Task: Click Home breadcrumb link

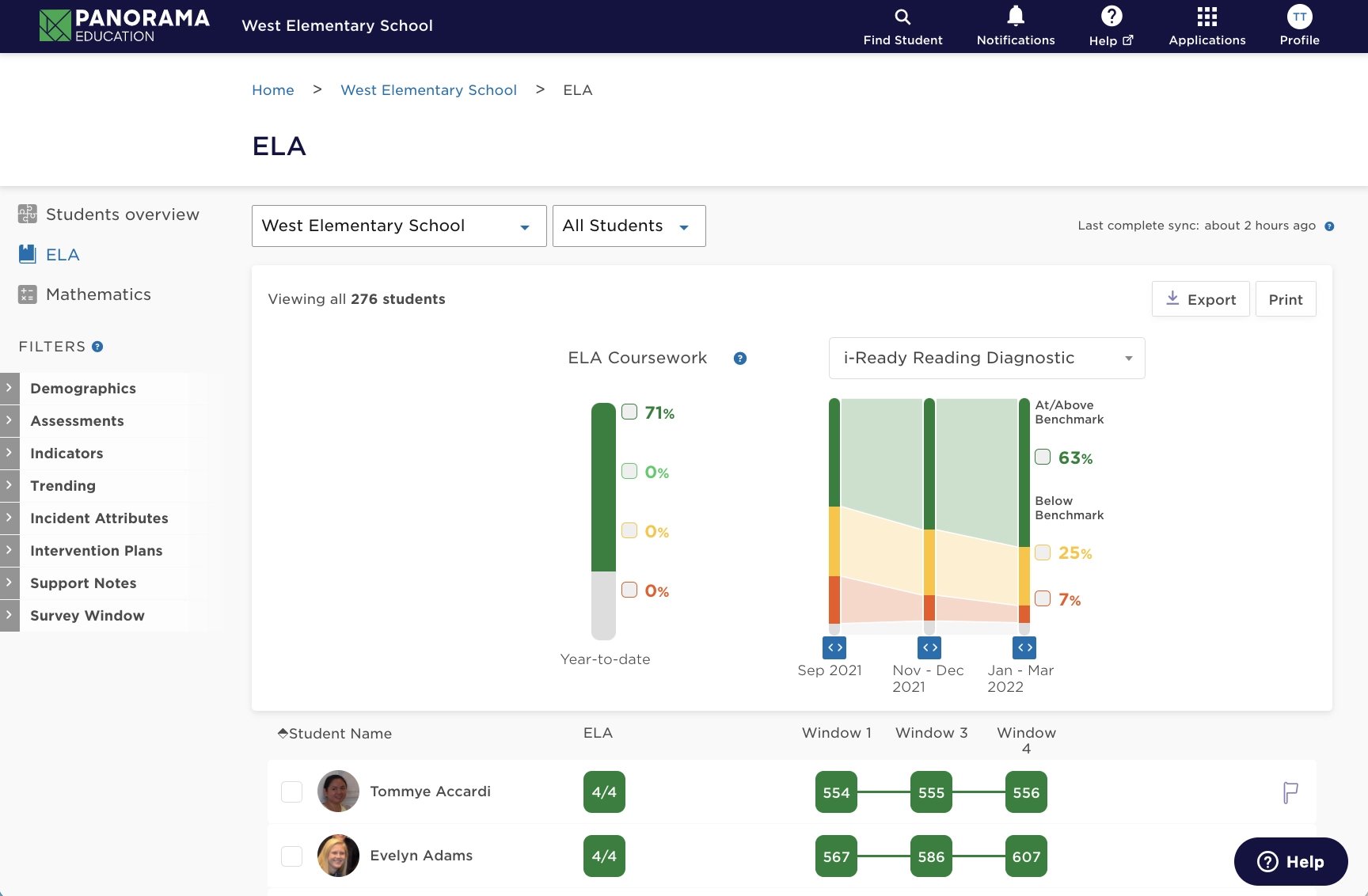Action: (273, 90)
